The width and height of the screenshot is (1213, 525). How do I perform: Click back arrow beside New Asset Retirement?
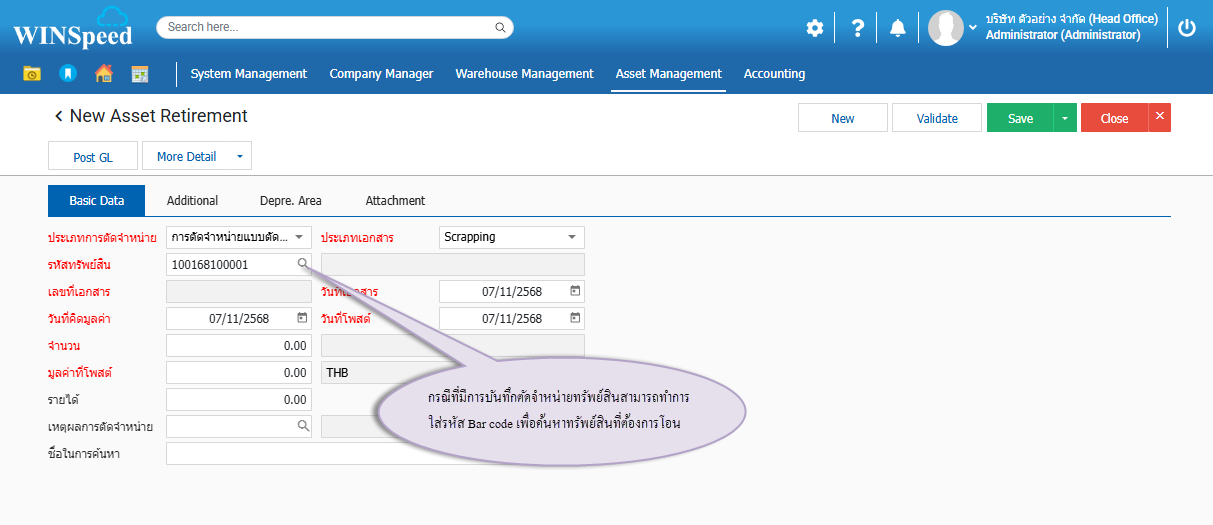click(x=58, y=116)
